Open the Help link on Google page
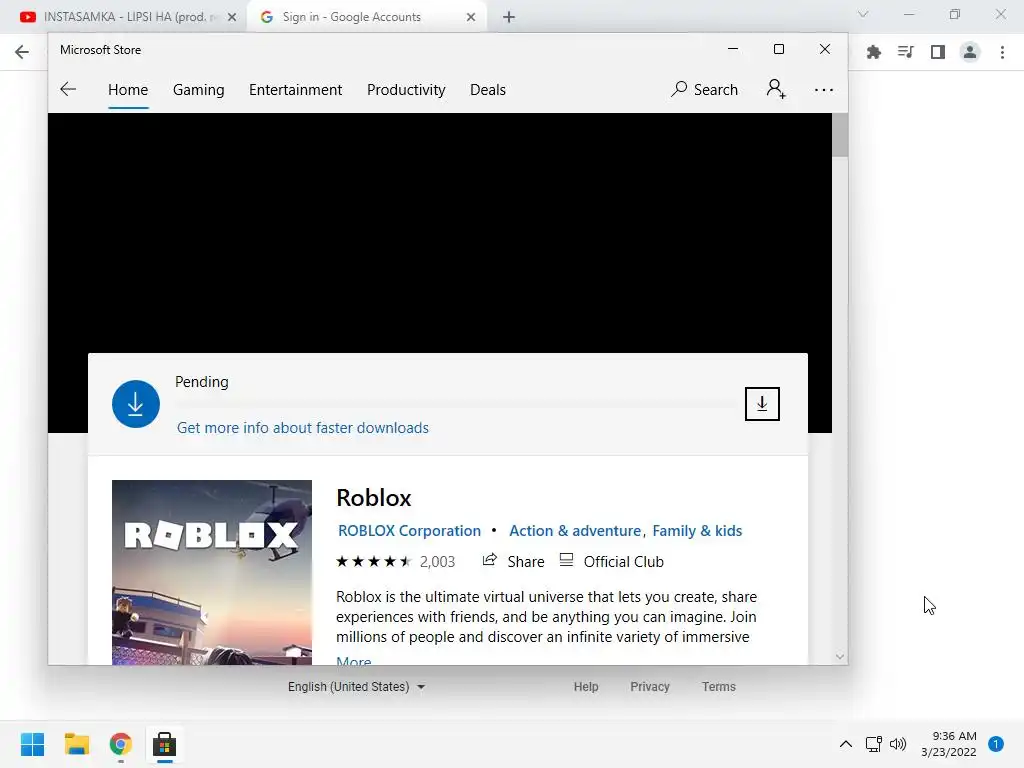The height and width of the screenshot is (768, 1024). pyautogui.click(x=586, y=686)
